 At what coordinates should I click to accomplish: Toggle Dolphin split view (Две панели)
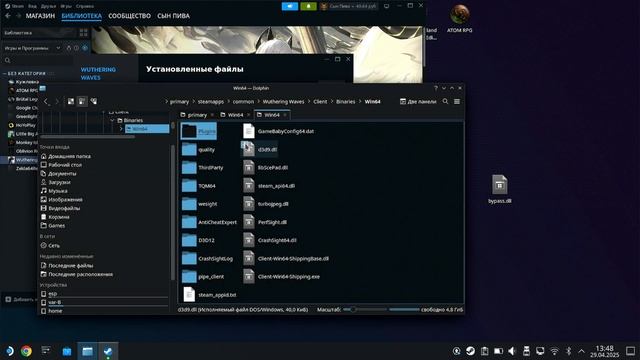click(x=418, y=101)
